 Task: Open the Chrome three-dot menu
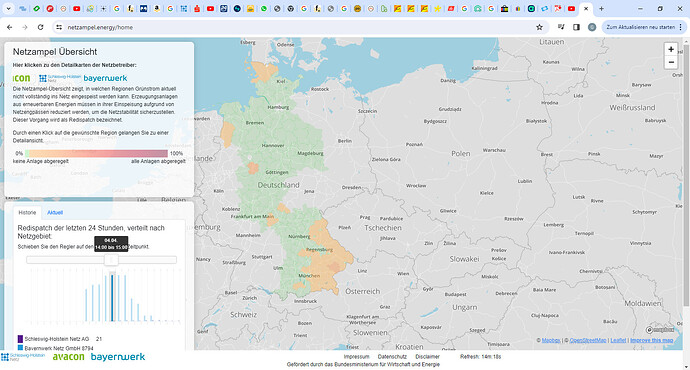681,27
